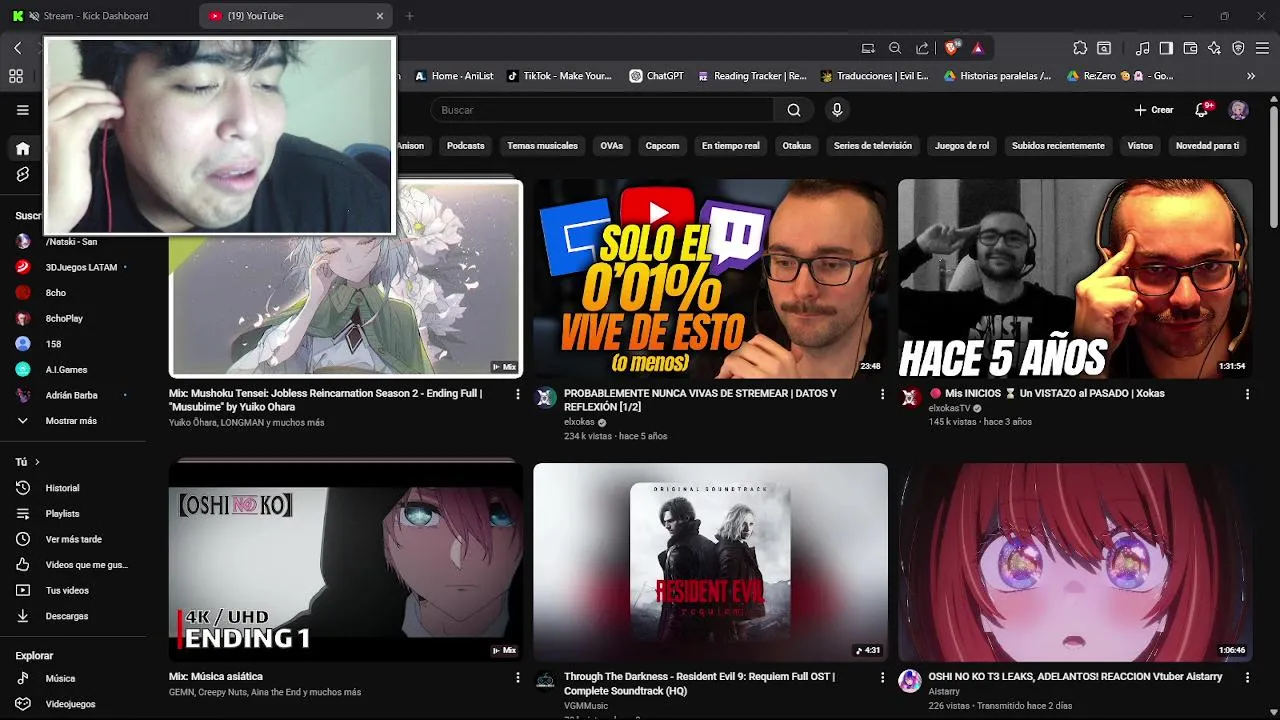Viewport: 1280px width, 720px height.
Task: Open options menu for Música asiática mix
Action: (517, 677)
